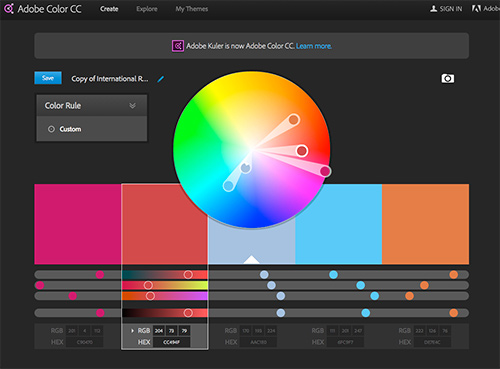Click the RGB field showing 170
The width and height of the screenshot is (500, 369).
coord(246,331)
